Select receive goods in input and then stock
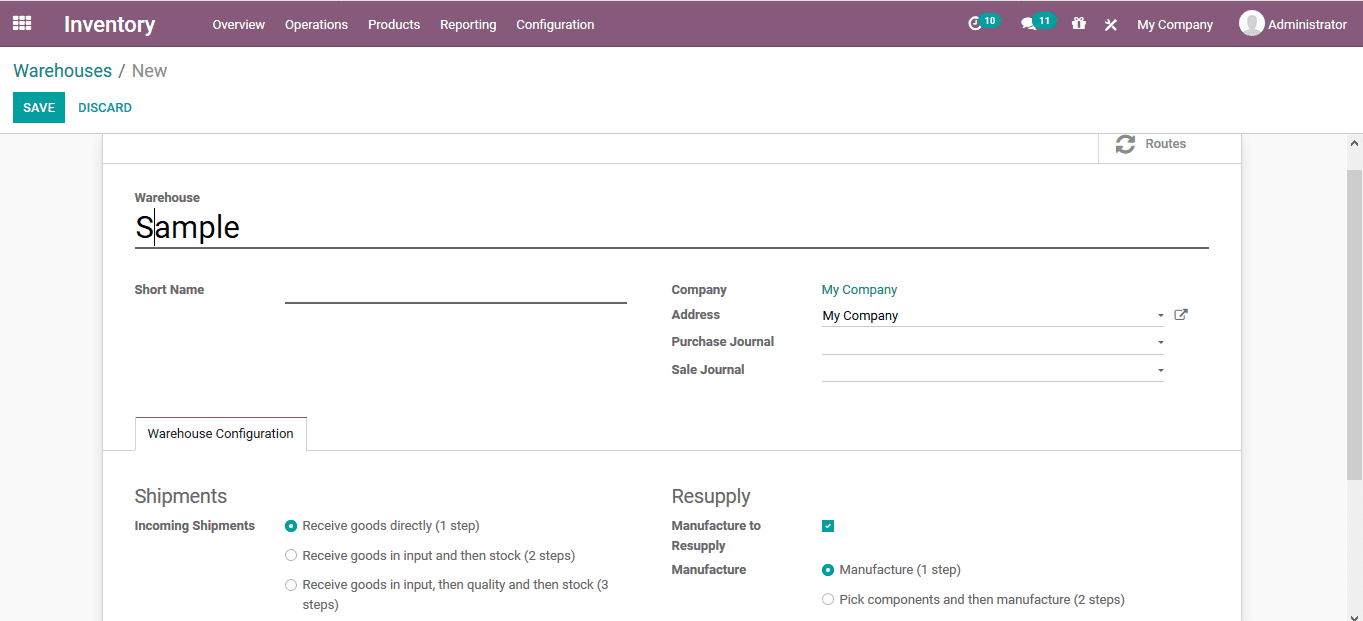 (x=291, y=555)
